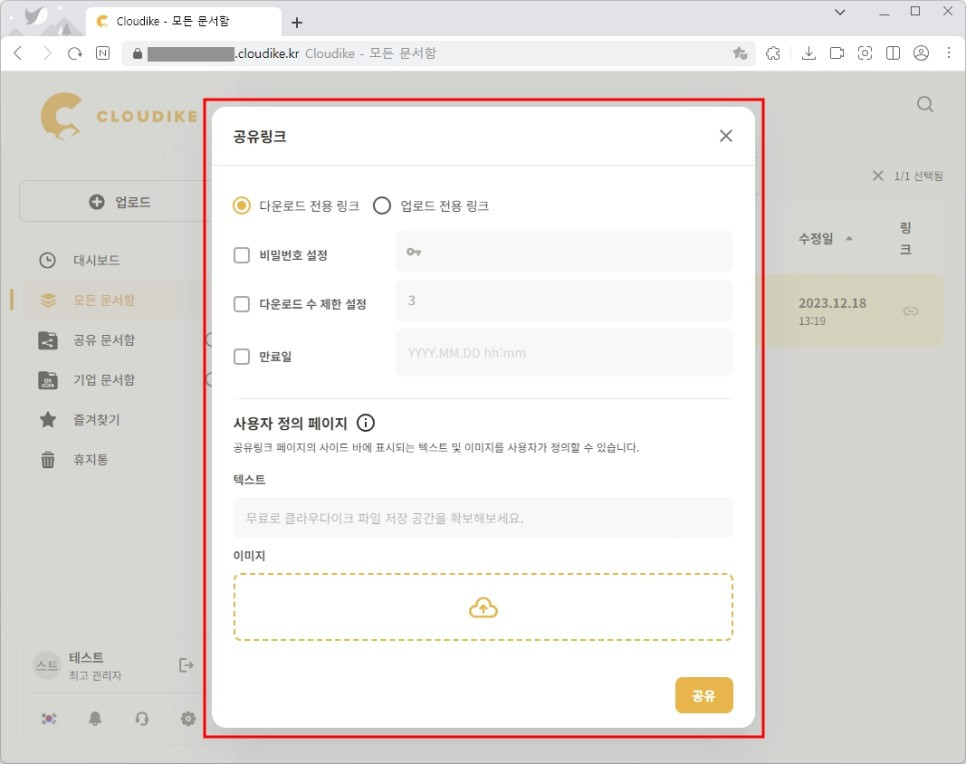The height and width of the screenshot is (764, 966).
Task: Click the 스트 user avatar
Action: coord(47,665)
